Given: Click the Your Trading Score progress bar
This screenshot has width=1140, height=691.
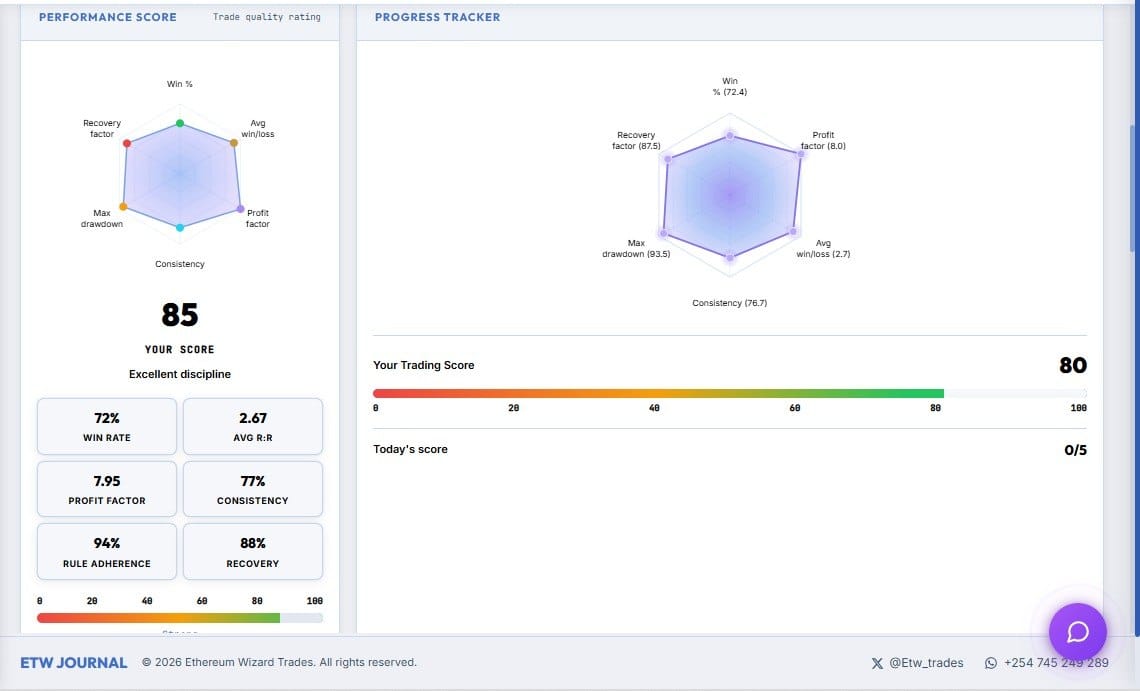Looking at the screenshot, I should click(729, 394).
